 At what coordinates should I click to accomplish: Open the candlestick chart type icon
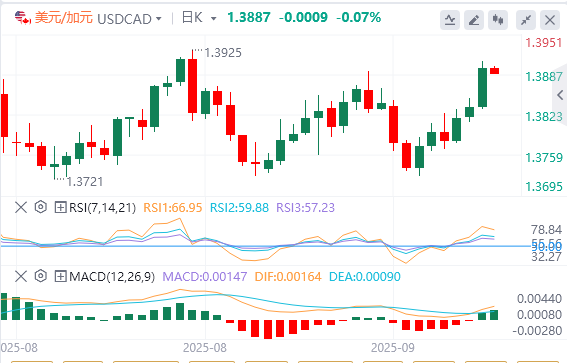coord(498,20)
